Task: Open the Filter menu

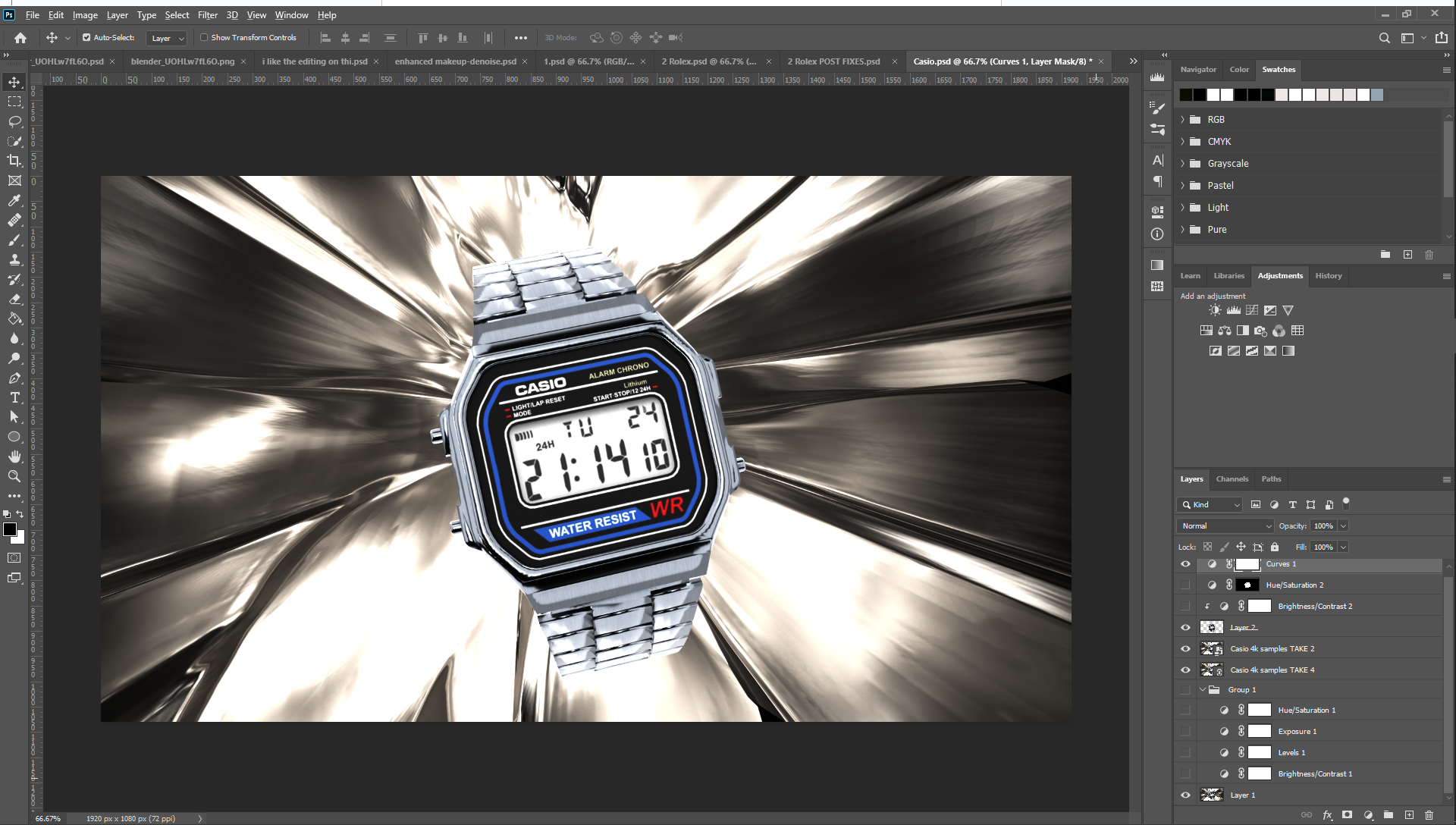Action: 208,15
